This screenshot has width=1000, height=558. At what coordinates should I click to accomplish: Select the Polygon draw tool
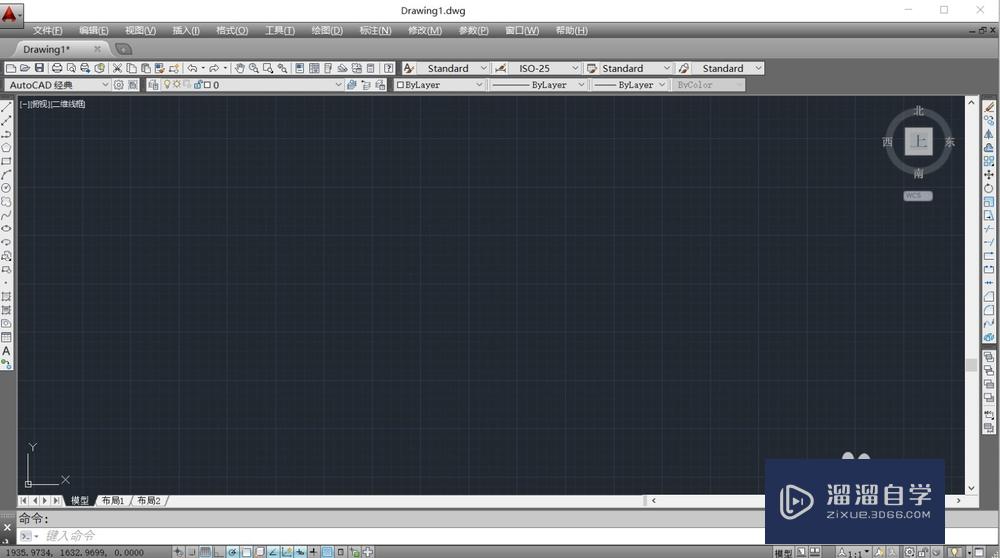[x=6, y=147]
